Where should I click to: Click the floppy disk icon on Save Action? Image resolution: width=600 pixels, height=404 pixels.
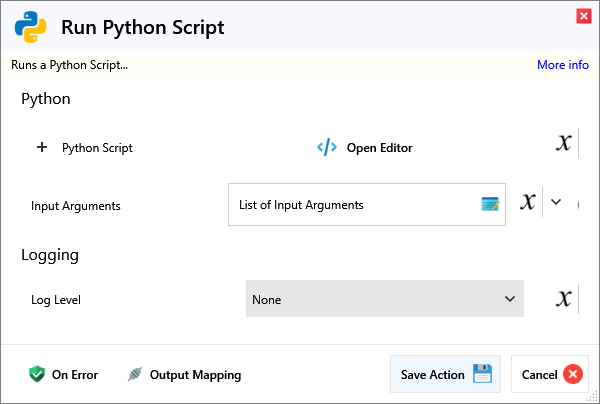(x=482, y=375)
